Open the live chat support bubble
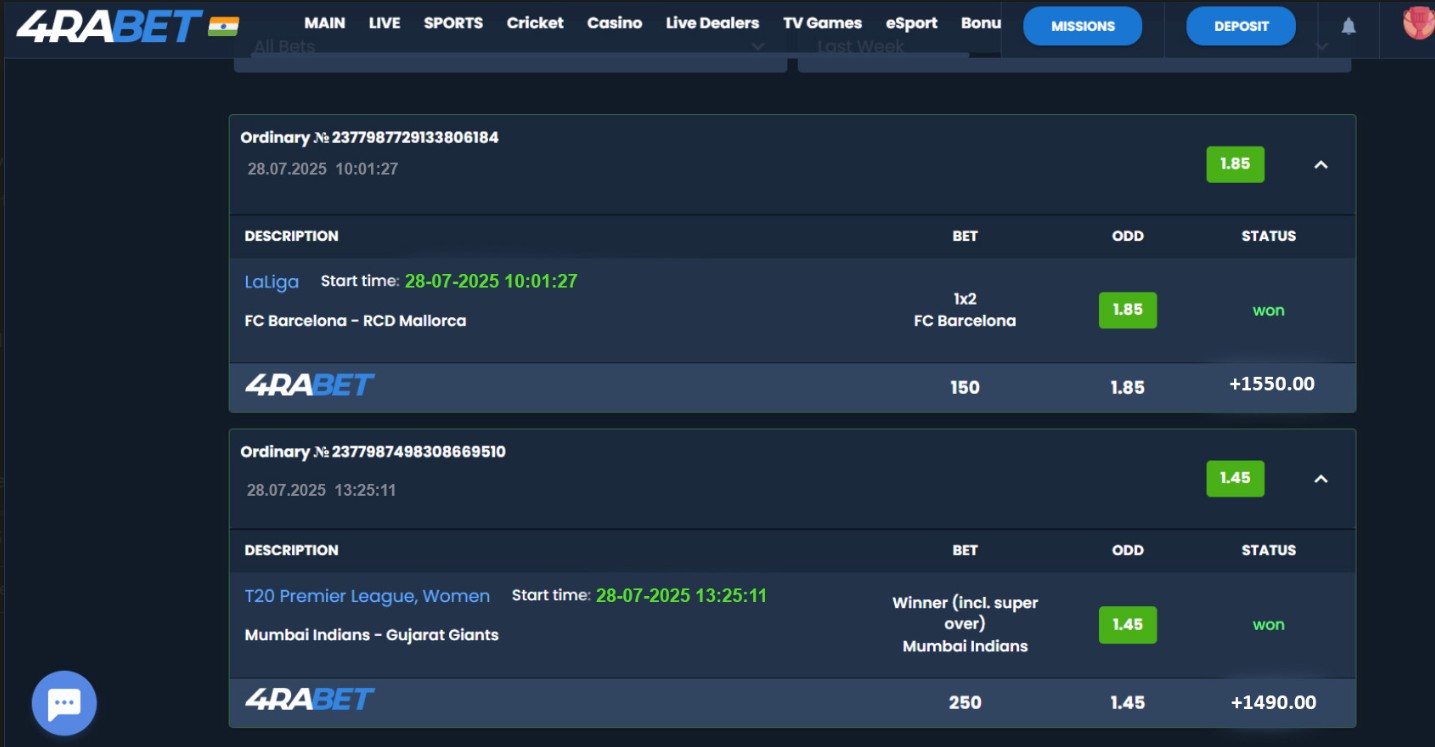The width and height of the screenshot is (1435, 747). point(64,703)
